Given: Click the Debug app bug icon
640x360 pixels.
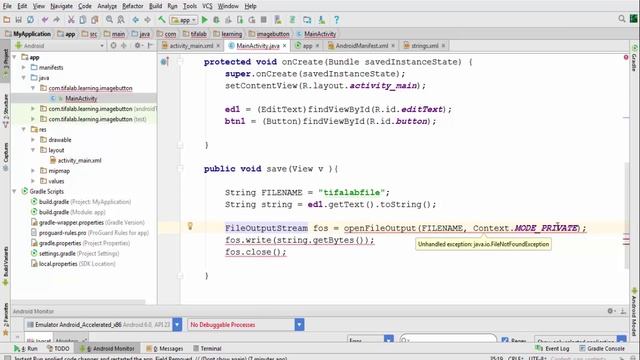Looking at the screenshot, I should 216,20.
